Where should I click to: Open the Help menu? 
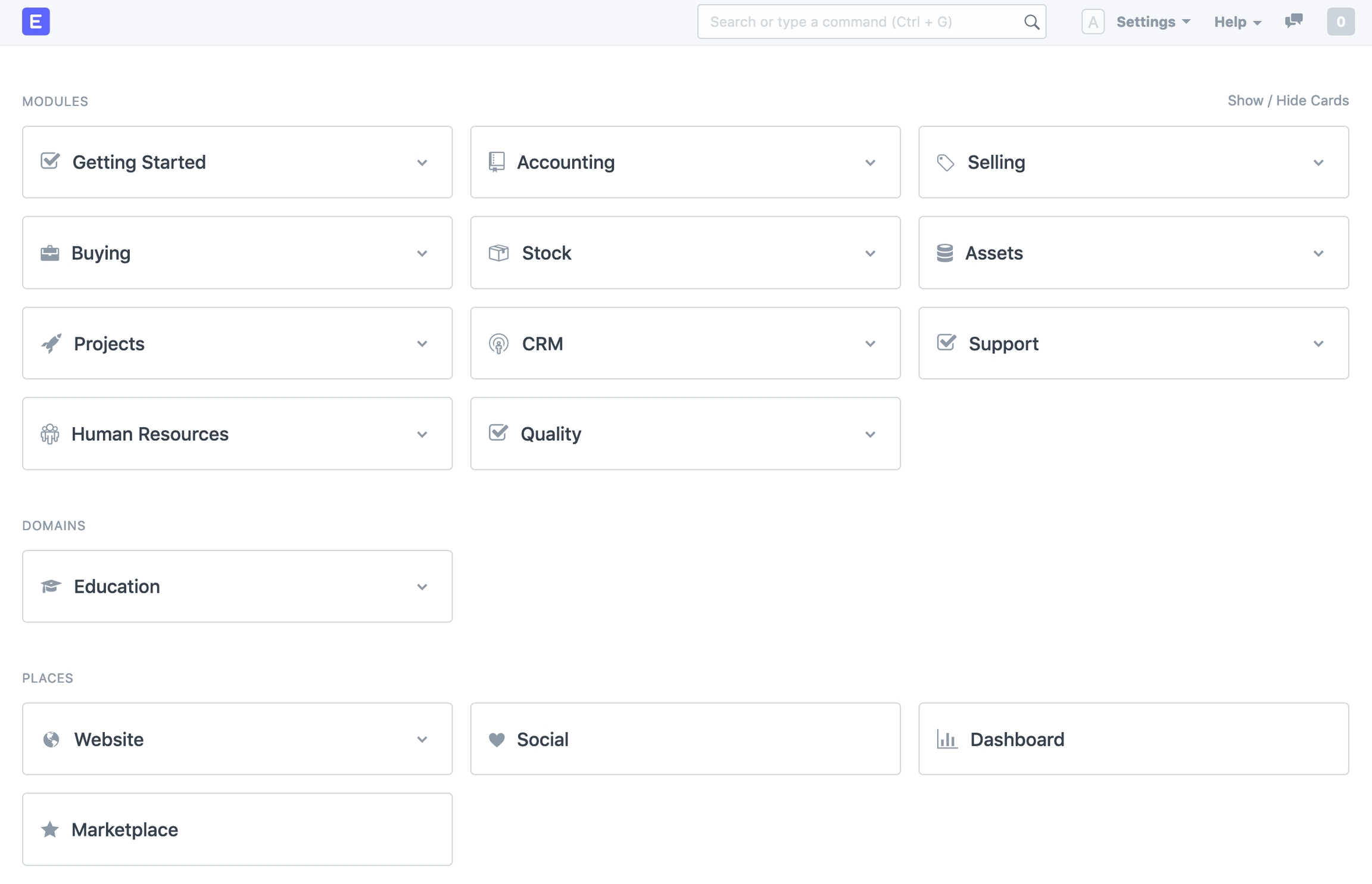pos(1237,22)
